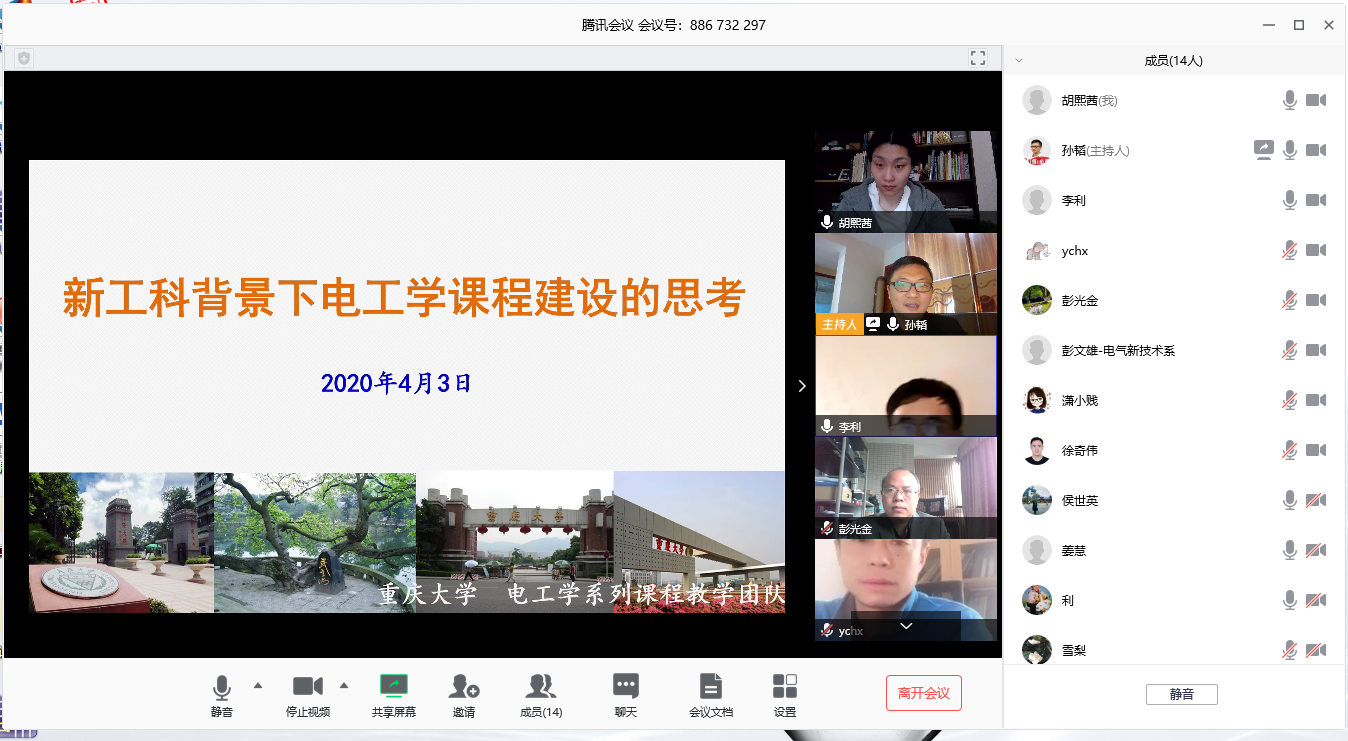
Task: Open the 聊天 chat icon
Action: click(626, 687)
